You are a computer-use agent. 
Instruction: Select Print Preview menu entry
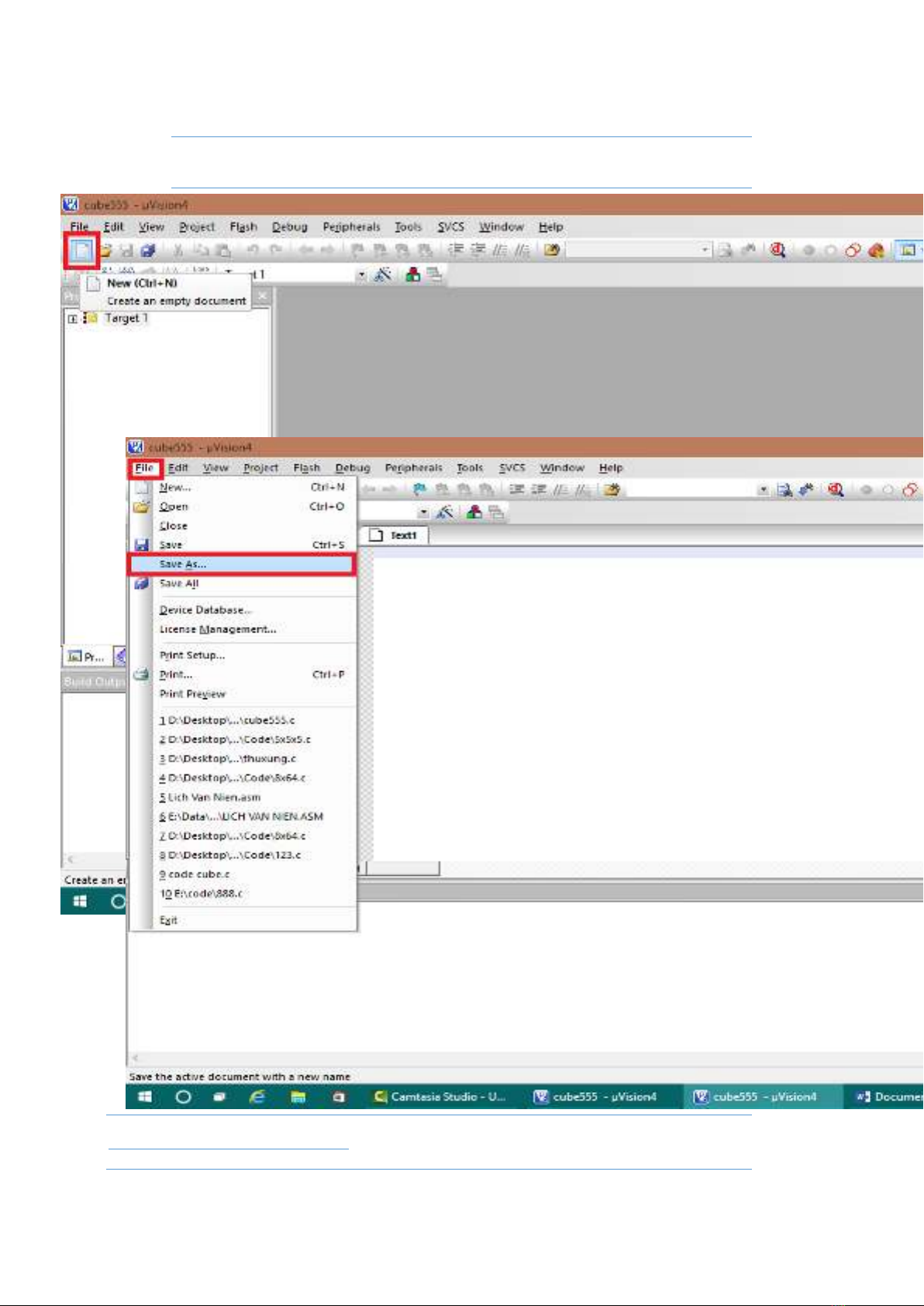(x=243, y=694)
